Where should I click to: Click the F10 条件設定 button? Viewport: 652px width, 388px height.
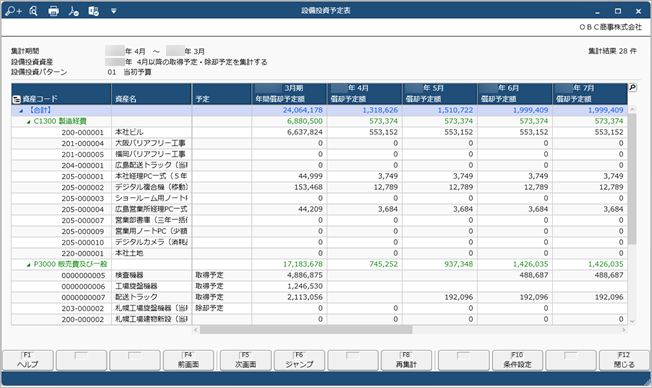point(517,360)
